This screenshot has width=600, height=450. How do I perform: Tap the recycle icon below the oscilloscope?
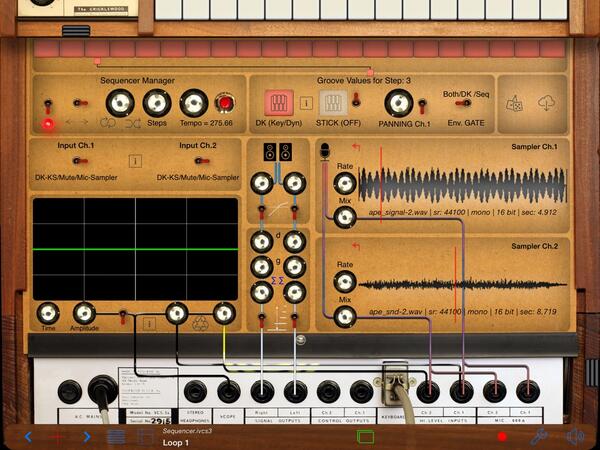pos(200,323)
